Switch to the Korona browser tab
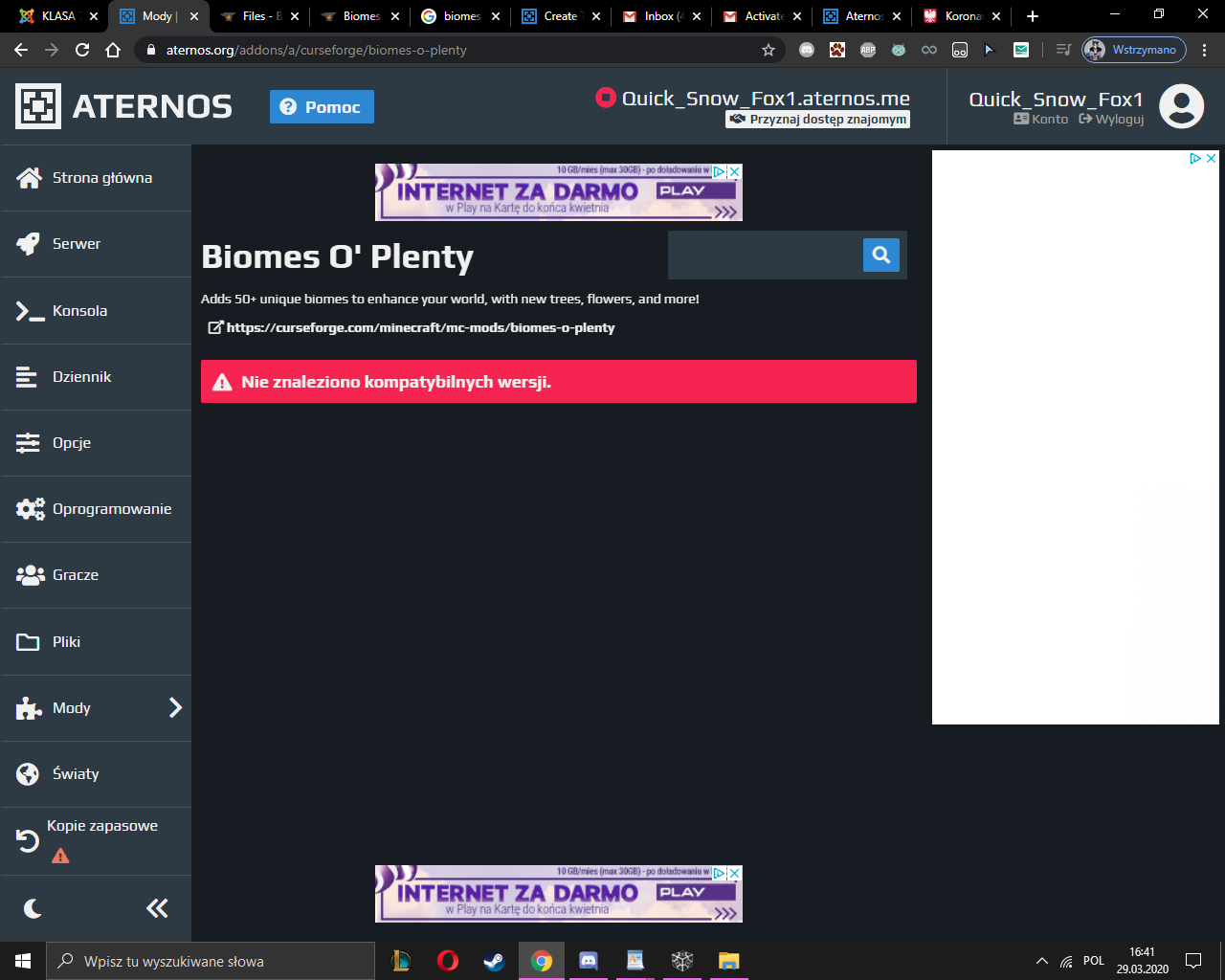Screen dimensions: 1225x980 click(x=963, y=16)
